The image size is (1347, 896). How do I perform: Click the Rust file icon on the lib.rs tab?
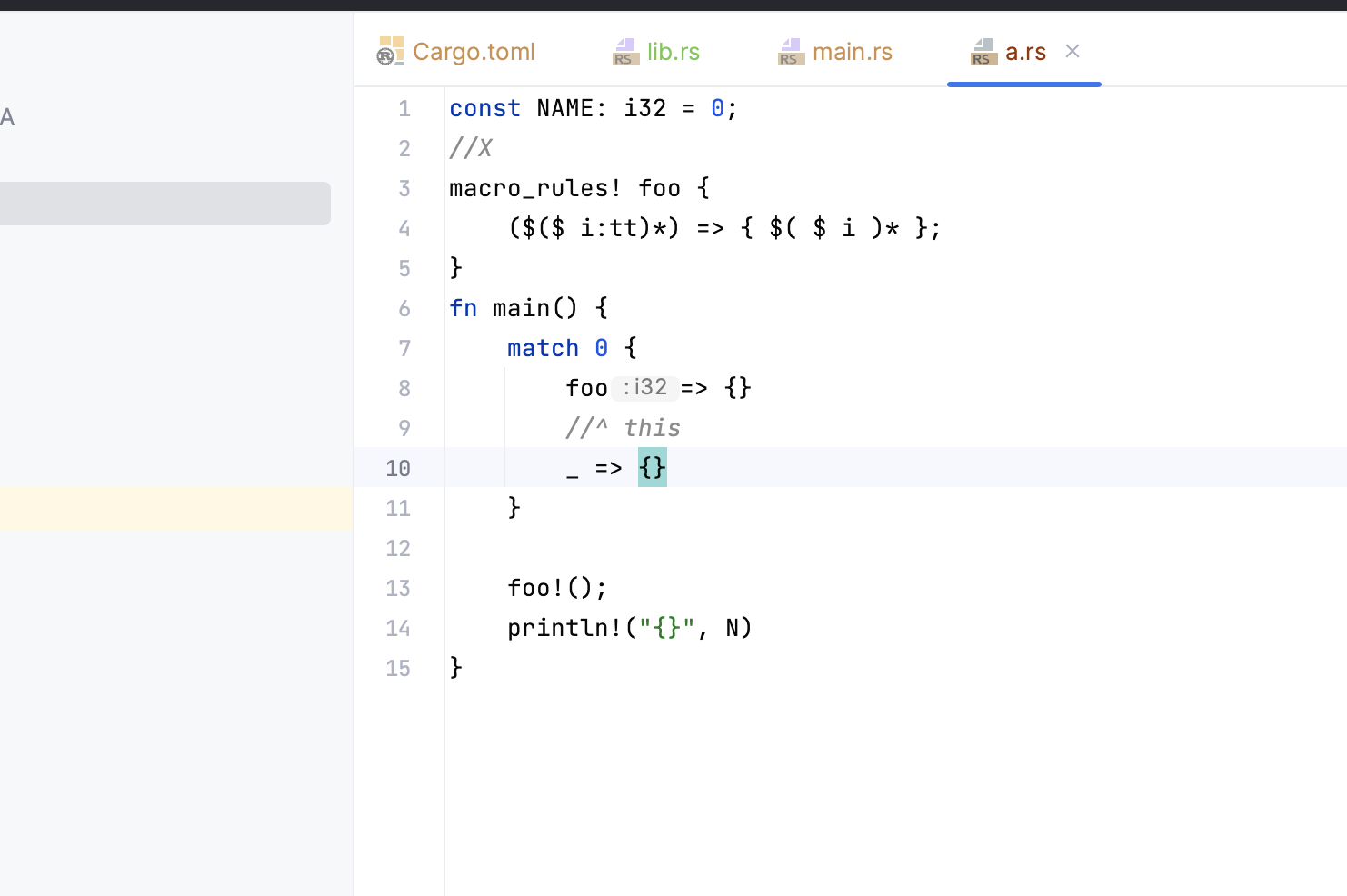point(624,53)
